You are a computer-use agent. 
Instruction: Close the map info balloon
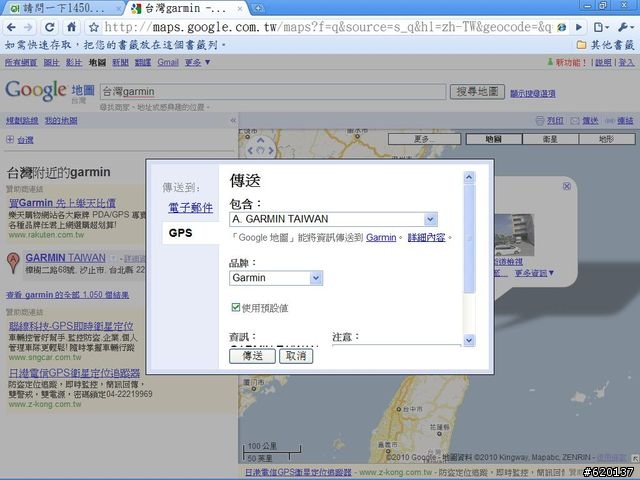(567, 186)
